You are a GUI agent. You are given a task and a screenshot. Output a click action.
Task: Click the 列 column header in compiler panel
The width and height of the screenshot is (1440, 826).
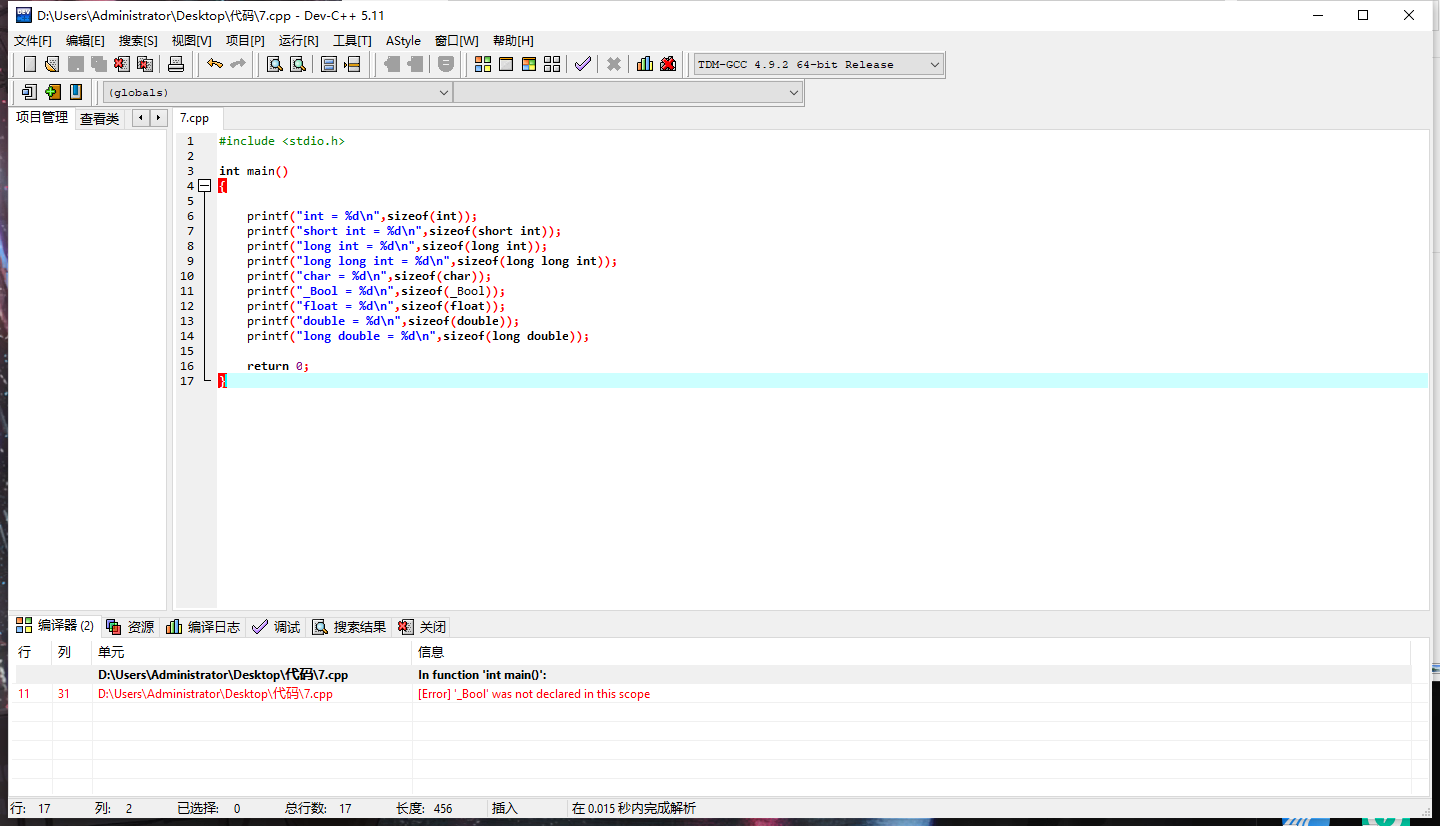pyautogui.click(x=72, y=652)
